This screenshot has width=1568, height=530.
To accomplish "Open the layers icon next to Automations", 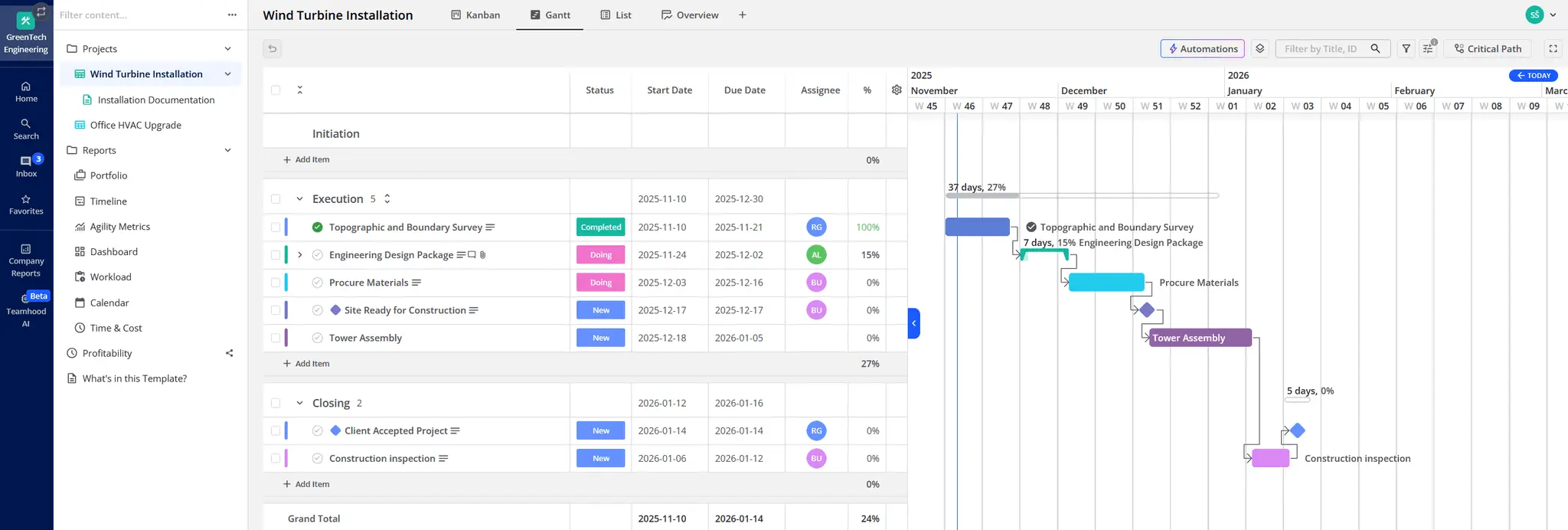I will [1259, 48].
